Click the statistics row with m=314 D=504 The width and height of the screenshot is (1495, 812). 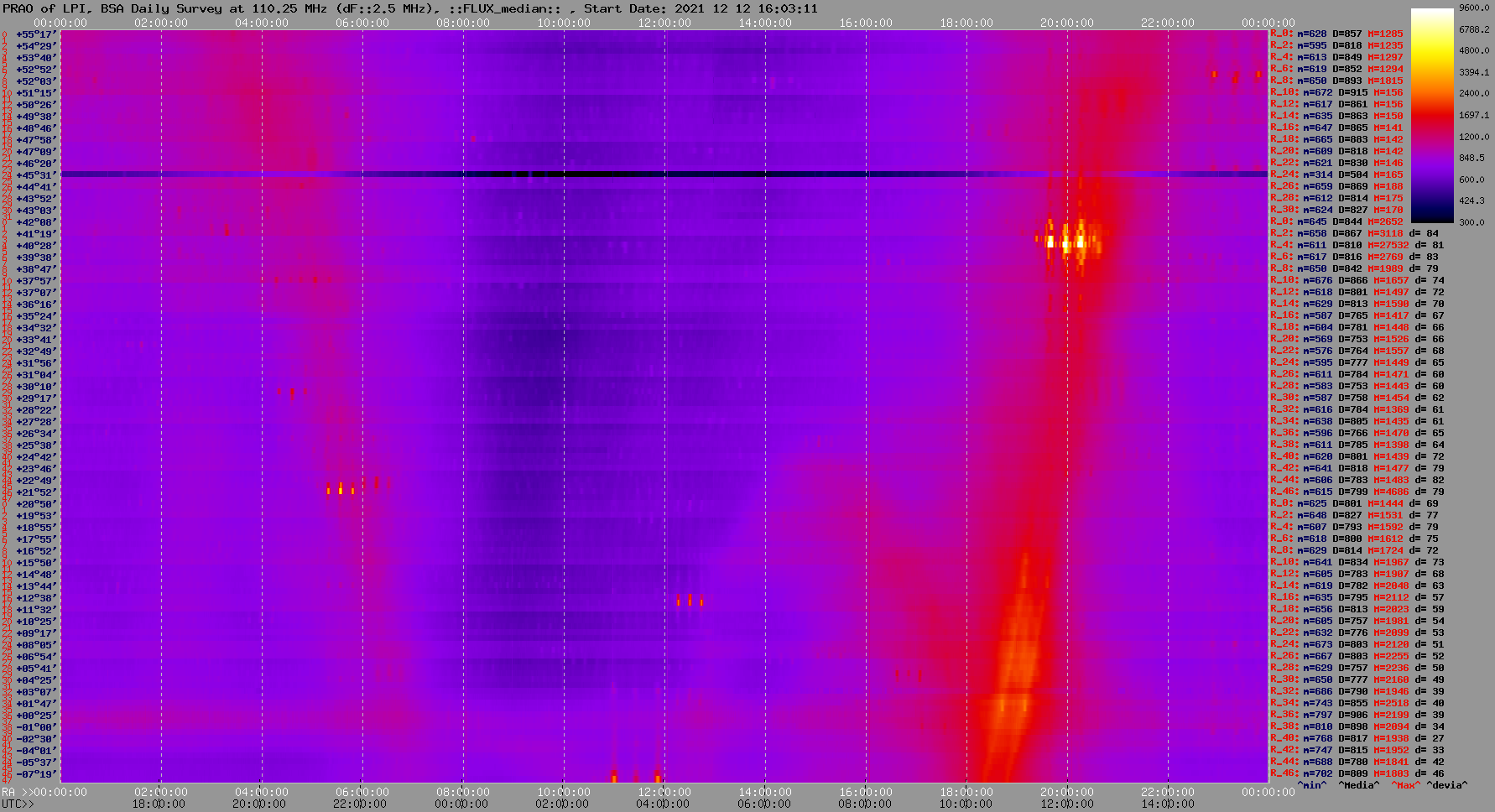click(x=1337, y=174)
